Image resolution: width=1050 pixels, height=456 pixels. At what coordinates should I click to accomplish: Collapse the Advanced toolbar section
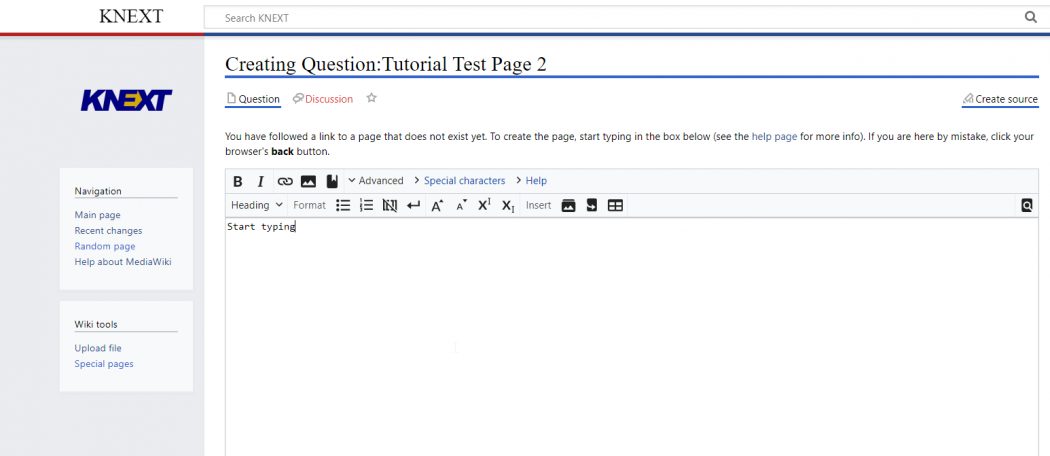point(375,181)
